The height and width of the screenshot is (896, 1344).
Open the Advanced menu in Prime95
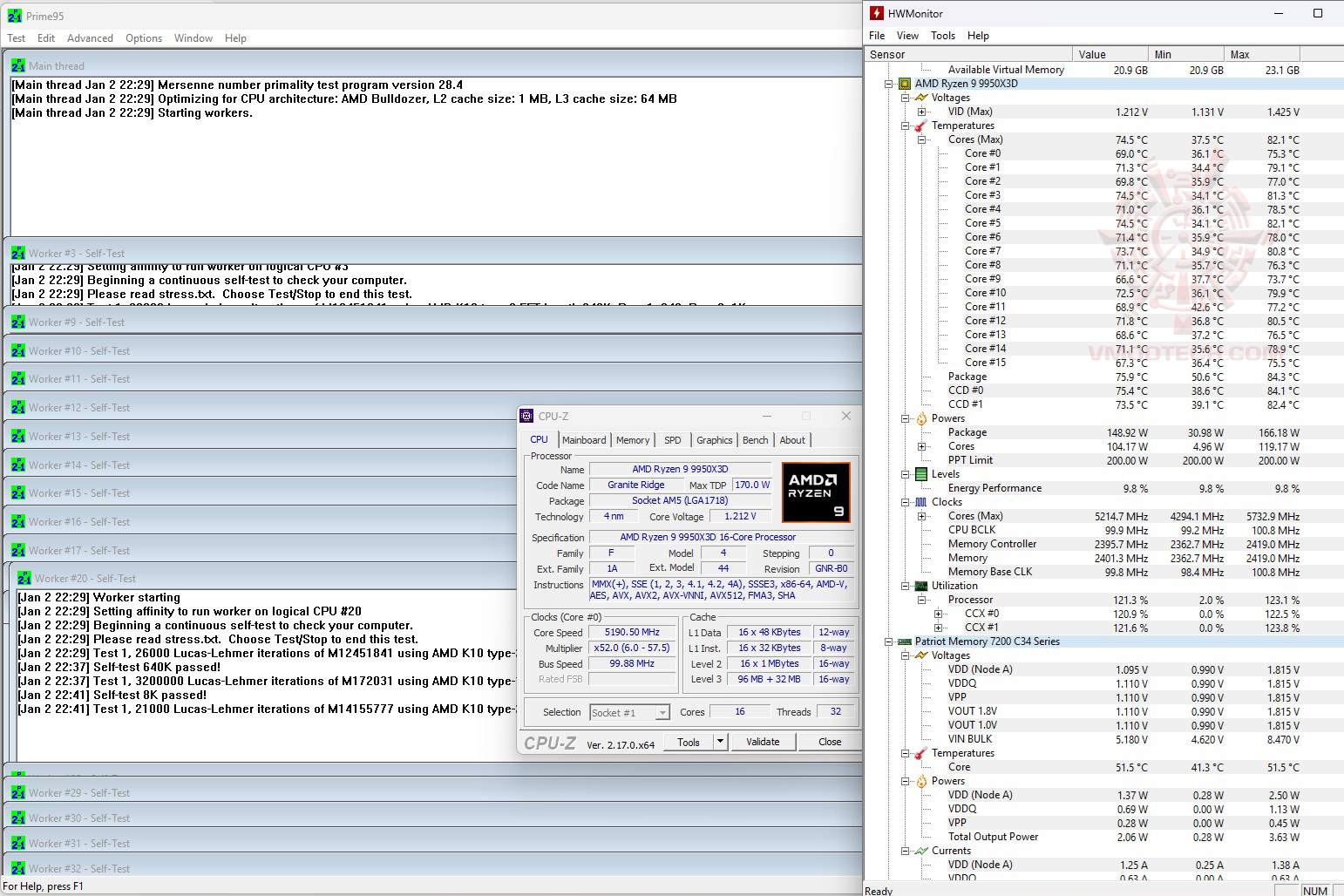(x=90, y=38)
